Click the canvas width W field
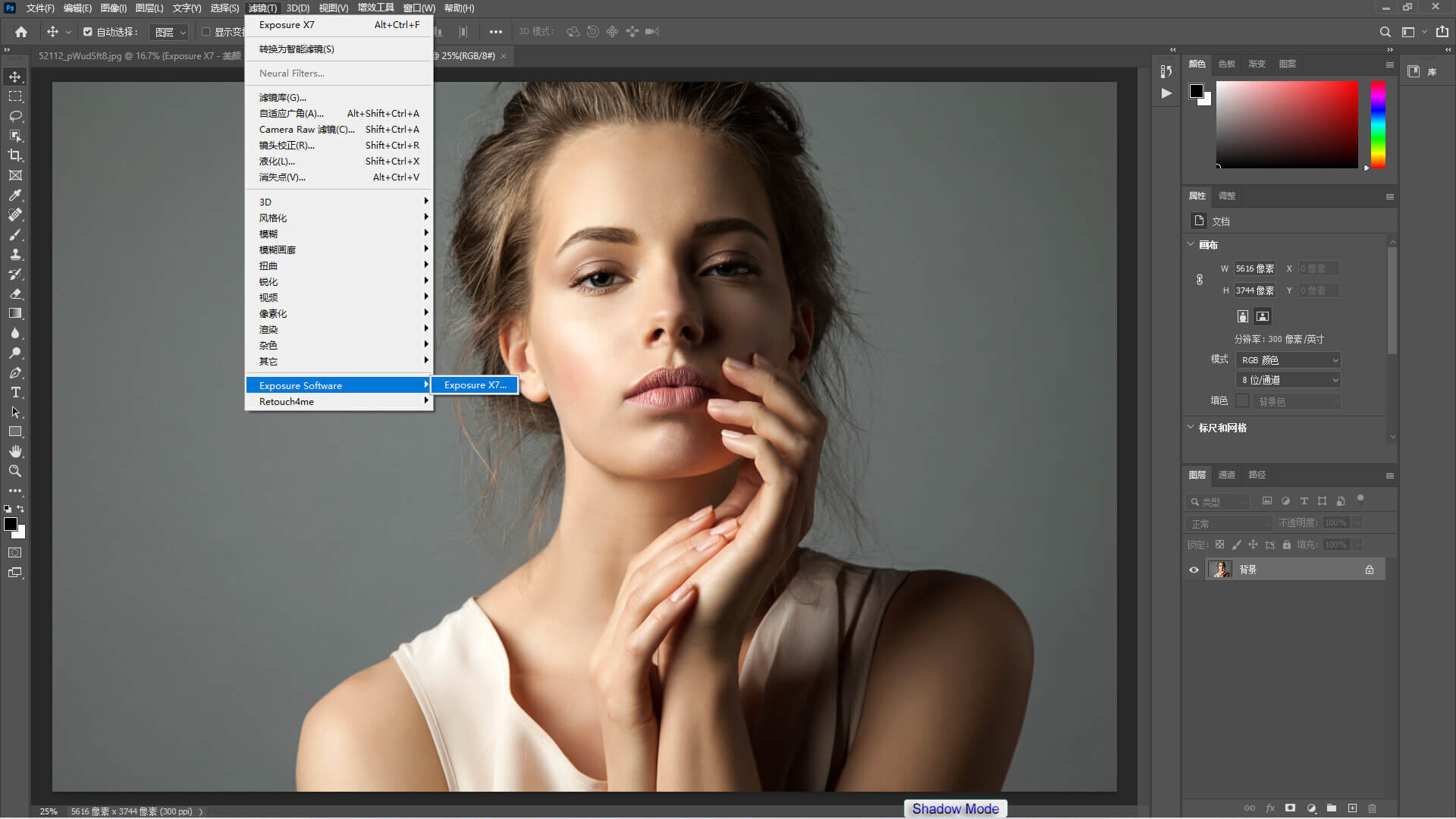 (x=1254, y=268)
